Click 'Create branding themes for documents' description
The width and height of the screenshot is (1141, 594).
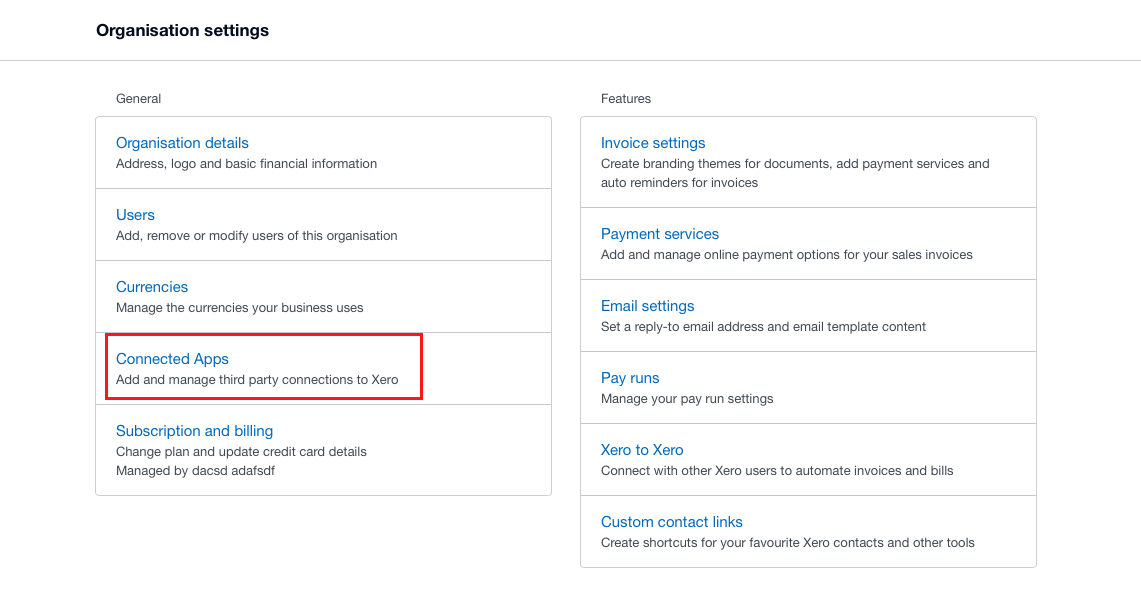click(x=795, y=173)
